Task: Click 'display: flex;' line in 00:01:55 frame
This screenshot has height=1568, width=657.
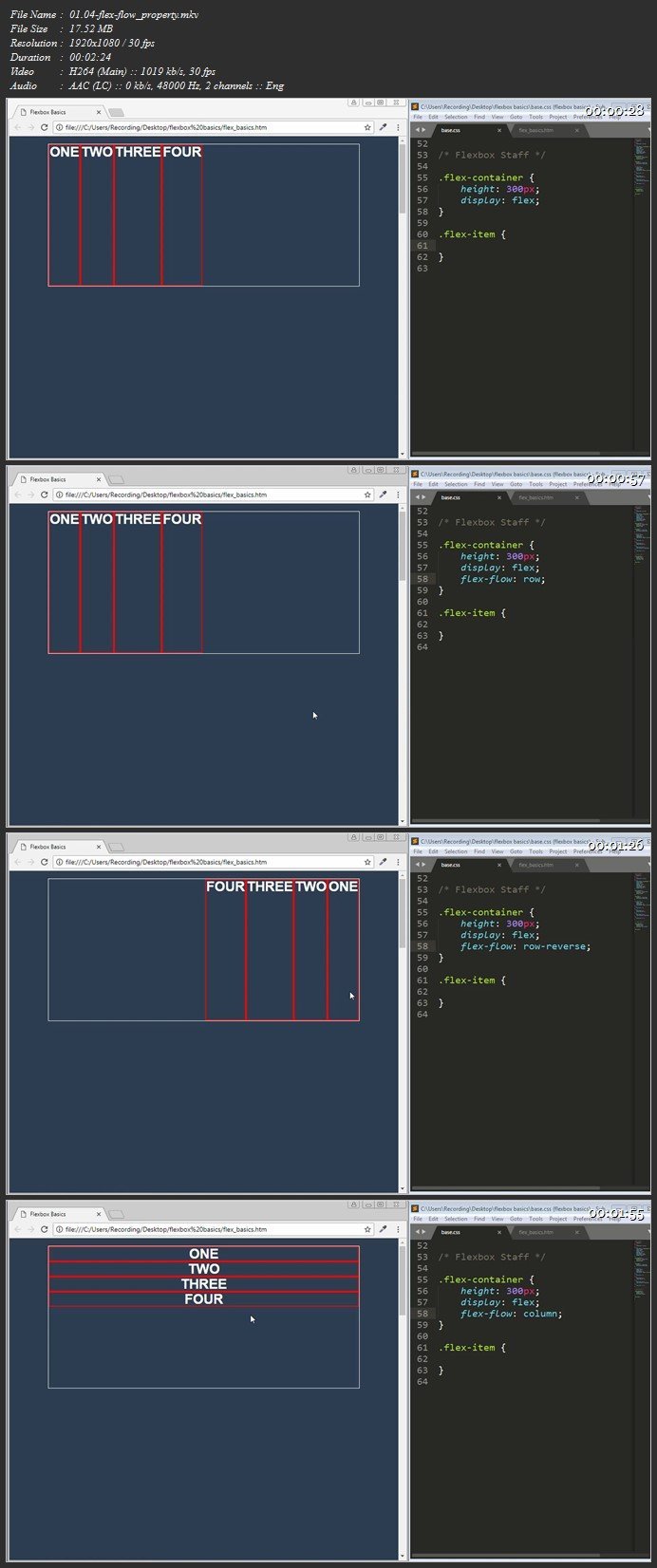Action: point(500,1302)
